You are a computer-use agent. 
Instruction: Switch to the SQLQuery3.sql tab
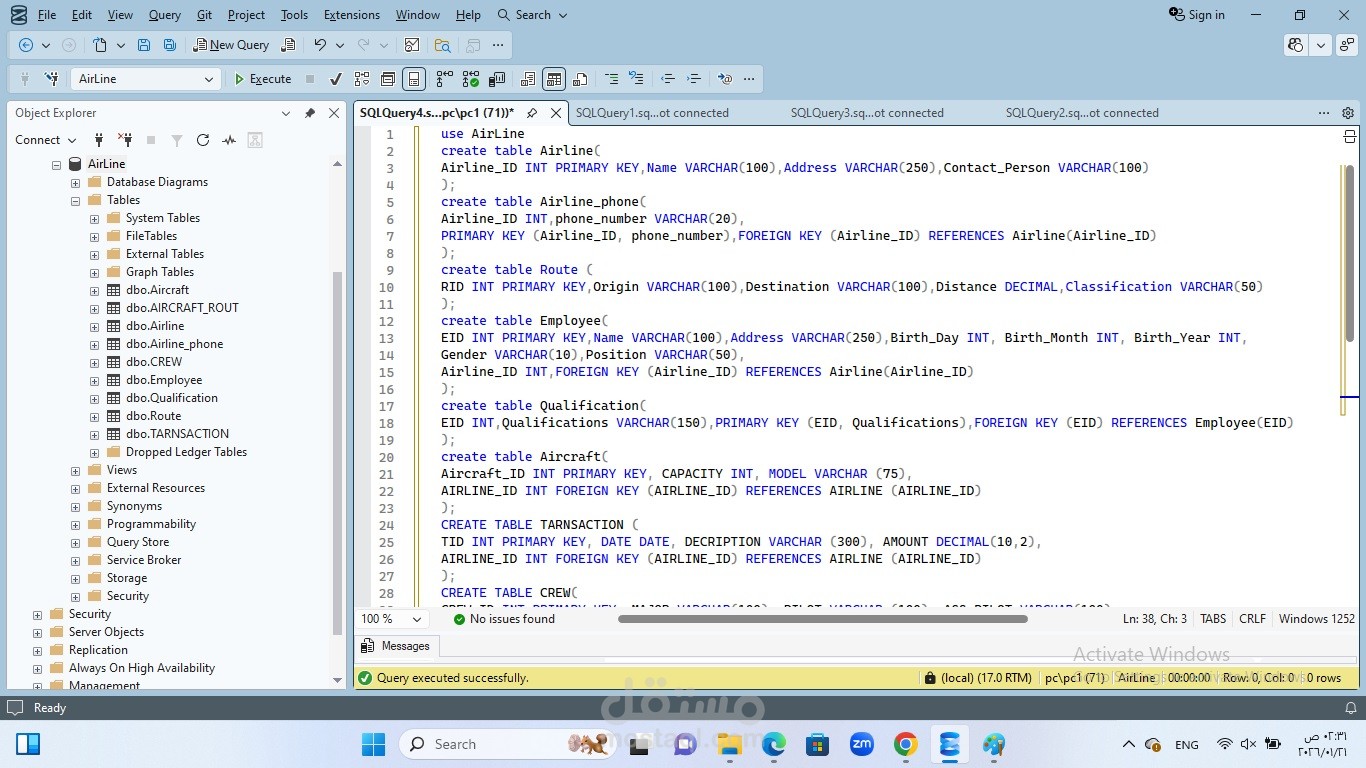pyautogui.click(x=867, y=113)
